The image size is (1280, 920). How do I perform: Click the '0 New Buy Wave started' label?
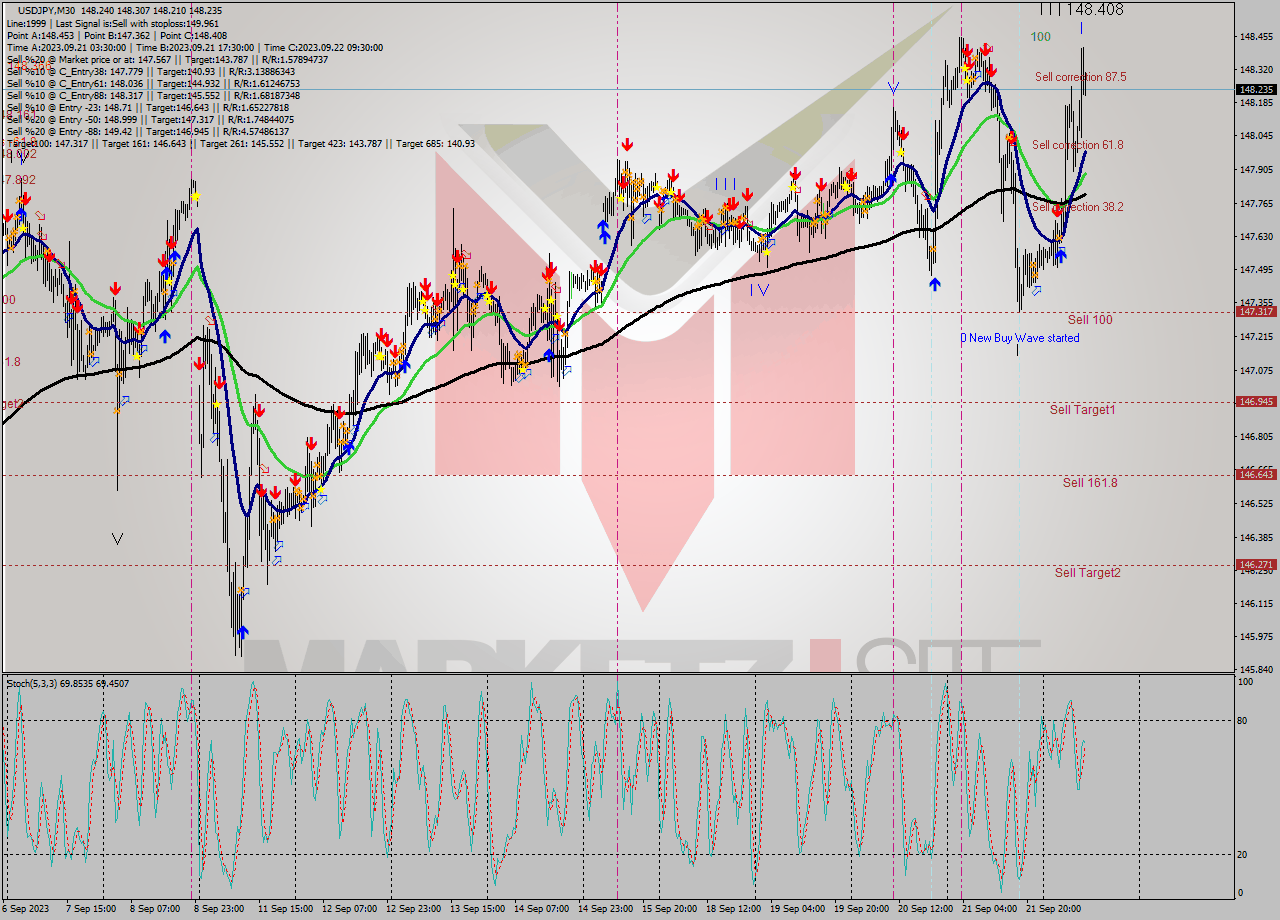click(1020, 338)
